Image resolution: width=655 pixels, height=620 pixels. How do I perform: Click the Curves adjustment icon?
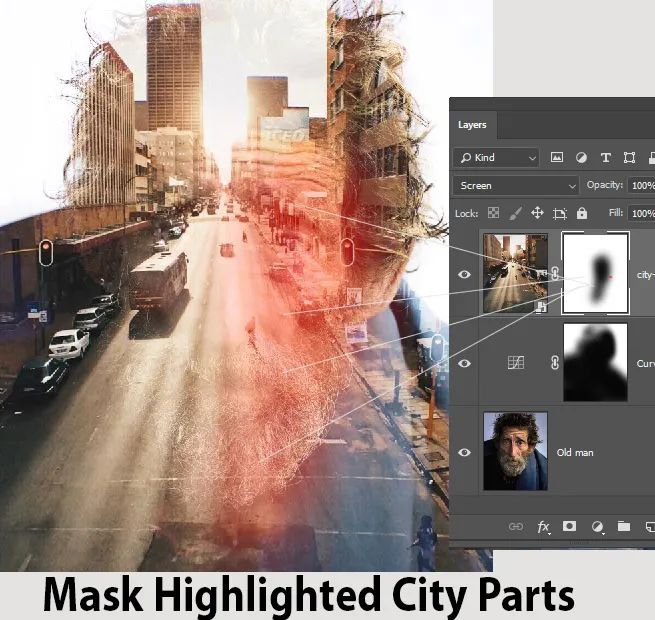pyautogui.click(x=515, y=363)
